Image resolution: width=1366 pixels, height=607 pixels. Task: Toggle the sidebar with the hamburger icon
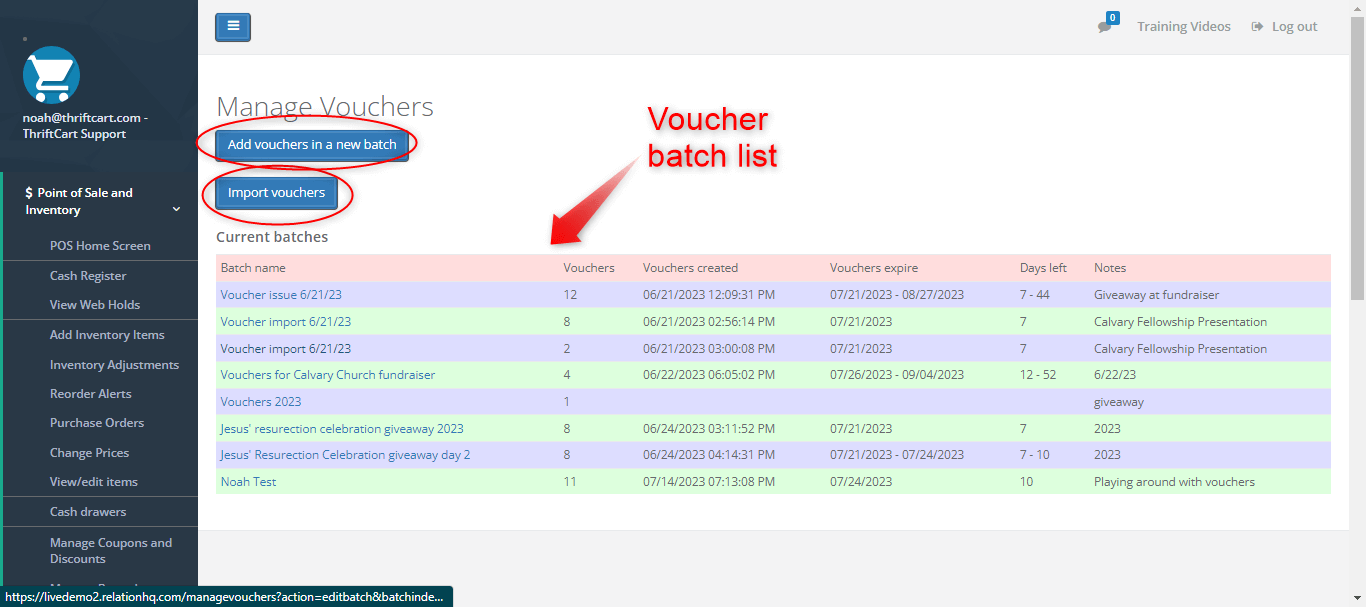click(232, 27)
